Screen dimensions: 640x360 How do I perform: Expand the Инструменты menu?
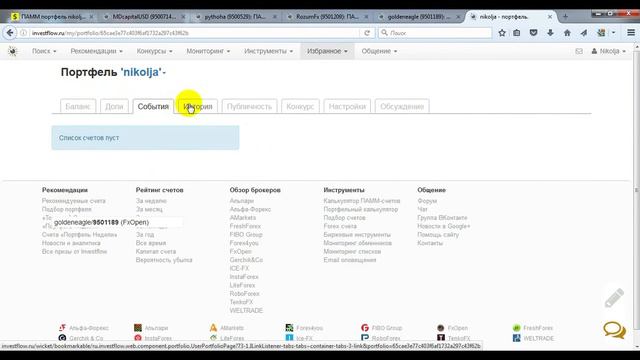[269, 51]
